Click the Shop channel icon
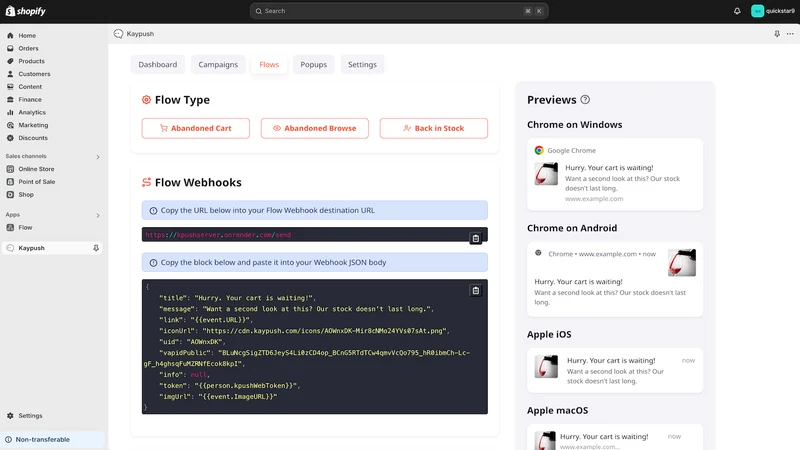The width and height of the screenshot is (800, 450). tap(10, 194)
